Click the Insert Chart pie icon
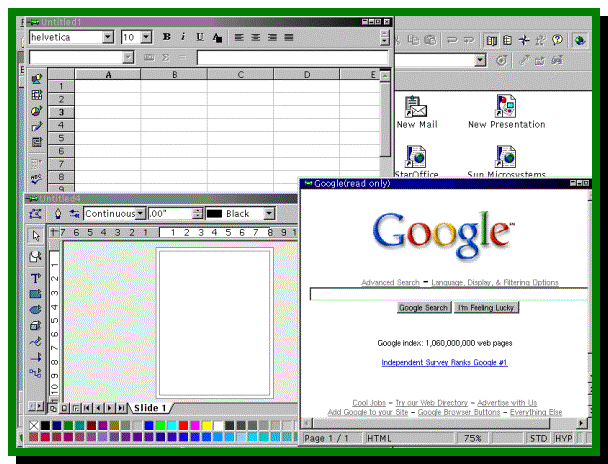This screenshot has width=608, height=464. point(36,111)
